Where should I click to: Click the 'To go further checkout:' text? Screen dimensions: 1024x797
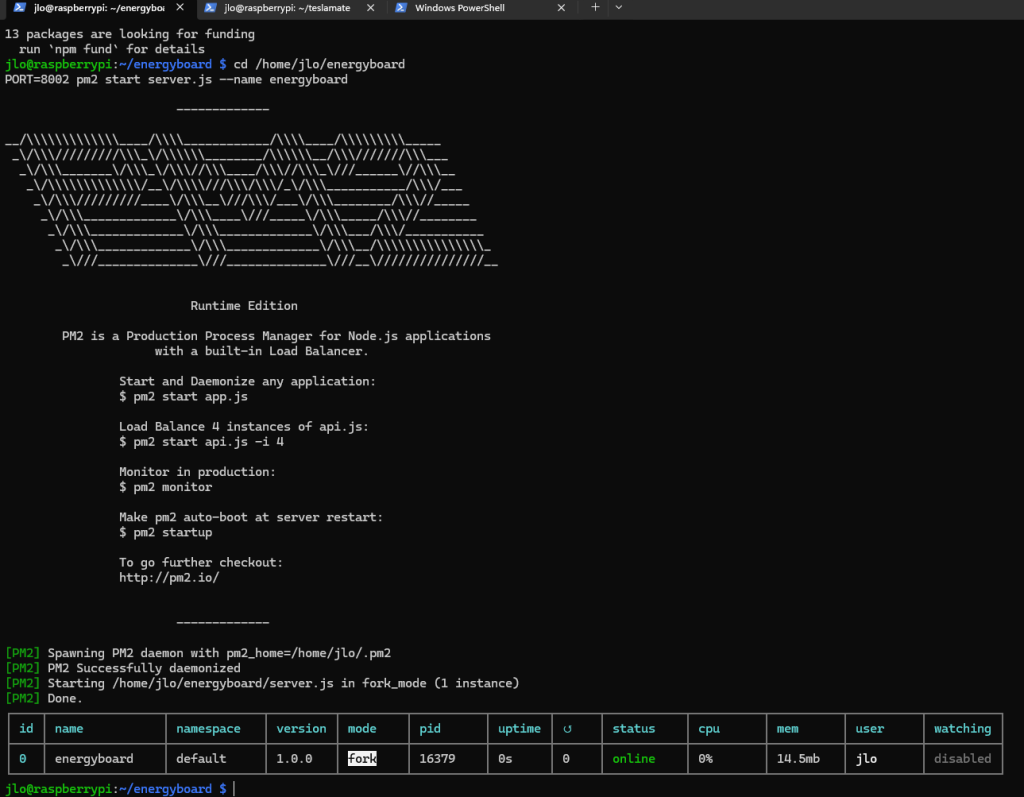coord(201,562)
